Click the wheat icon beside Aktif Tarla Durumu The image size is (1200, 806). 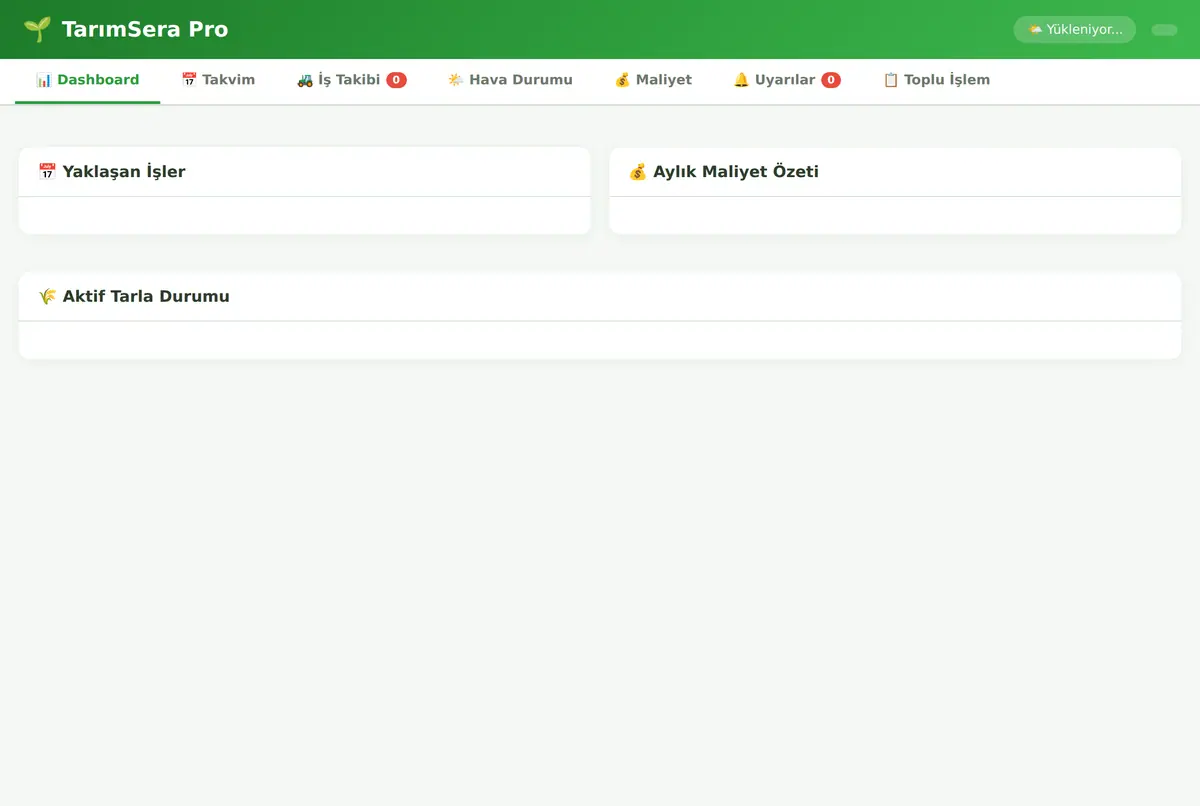tap(47, 297)
